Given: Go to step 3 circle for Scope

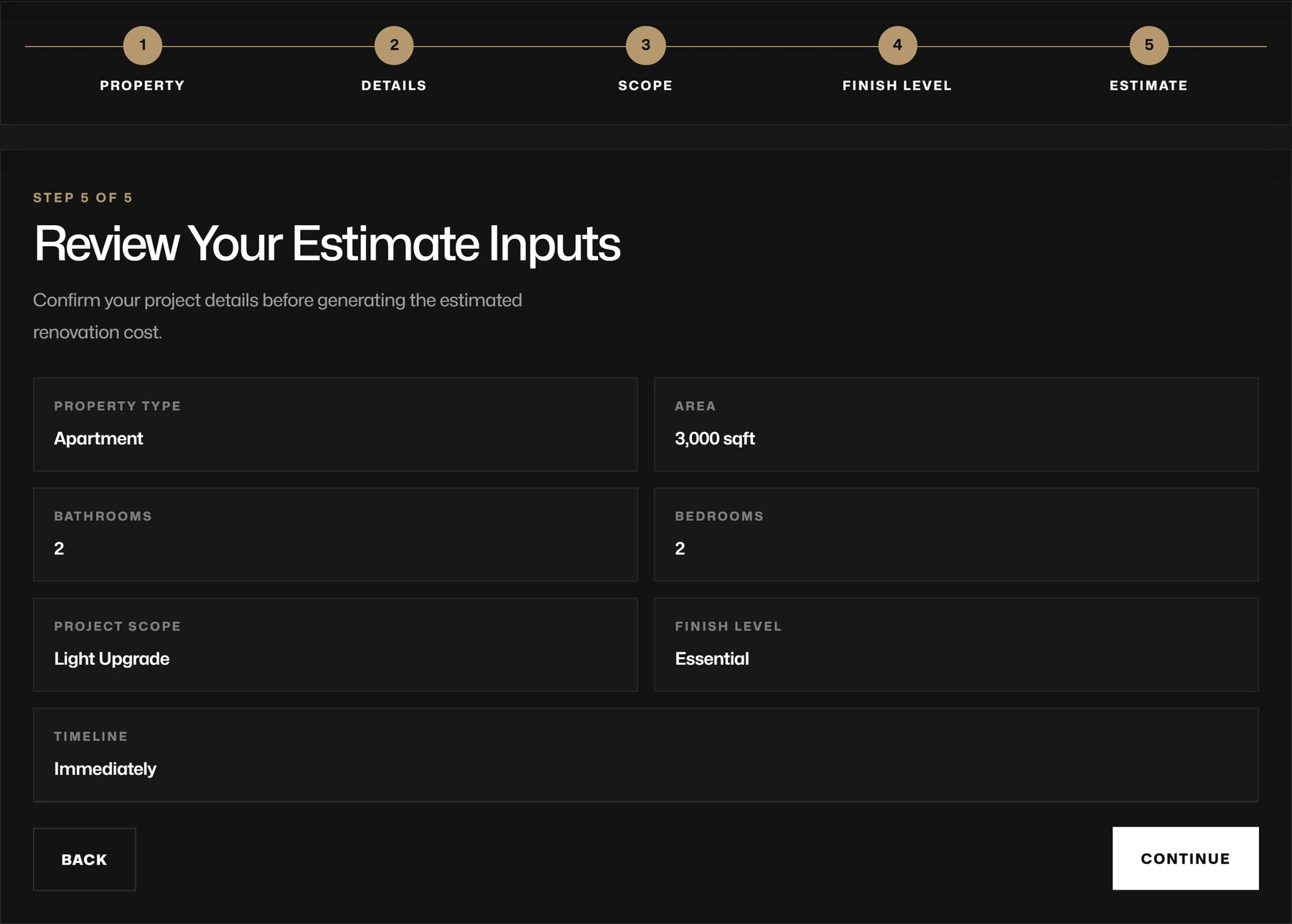Looking at the screenshot, I should (x=646, y=45).
